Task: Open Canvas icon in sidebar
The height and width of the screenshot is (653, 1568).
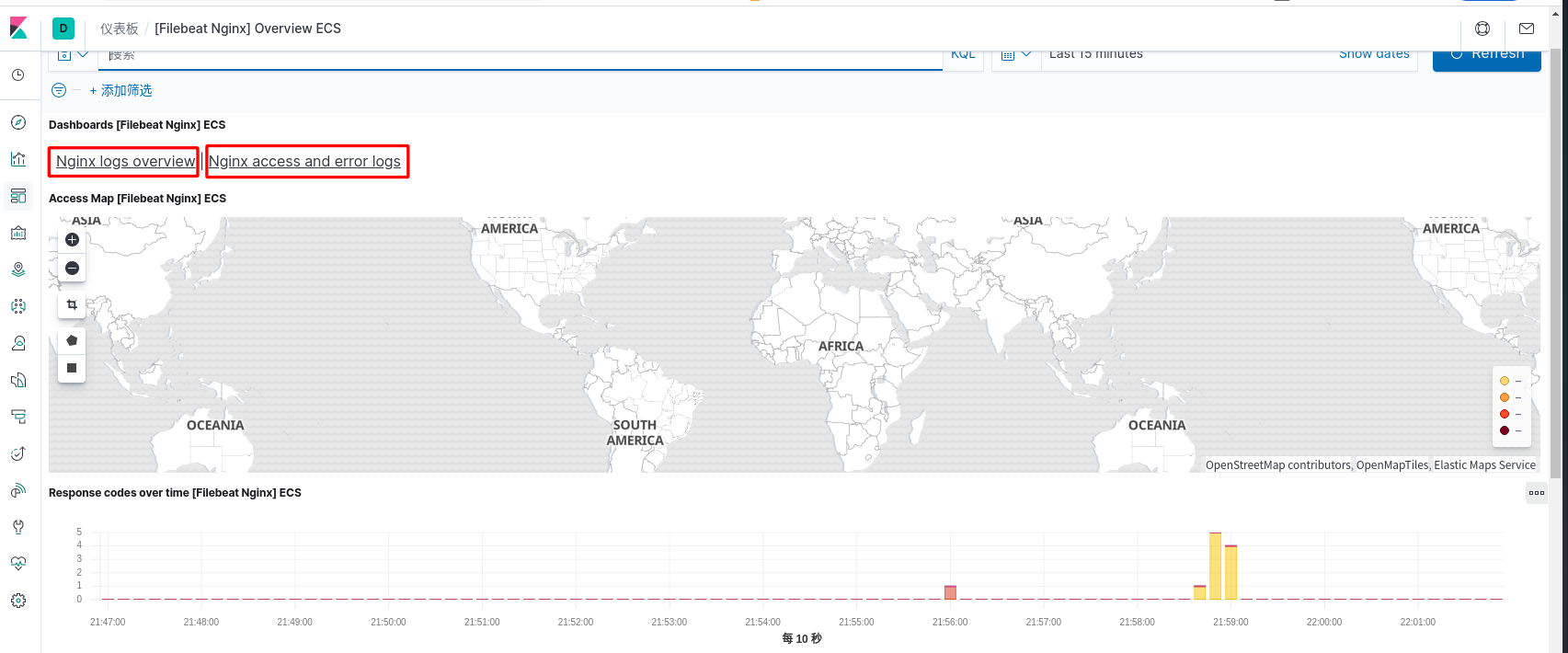Action: (x=18, y=233)
